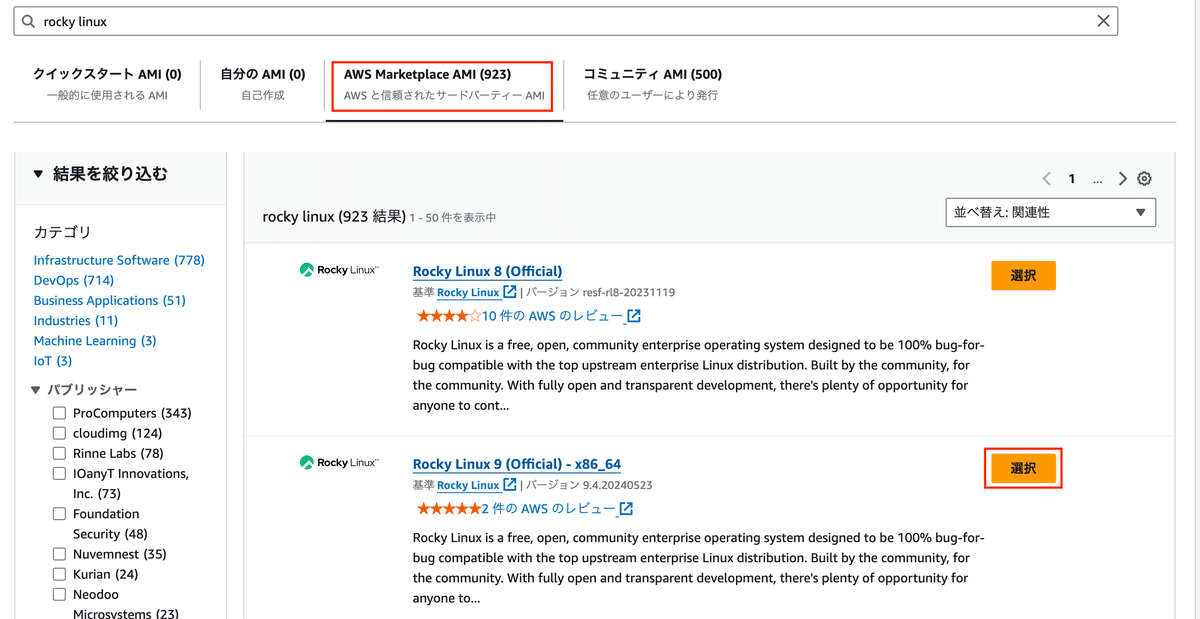Go to previous results page arrow

[x=1047, y=179]
